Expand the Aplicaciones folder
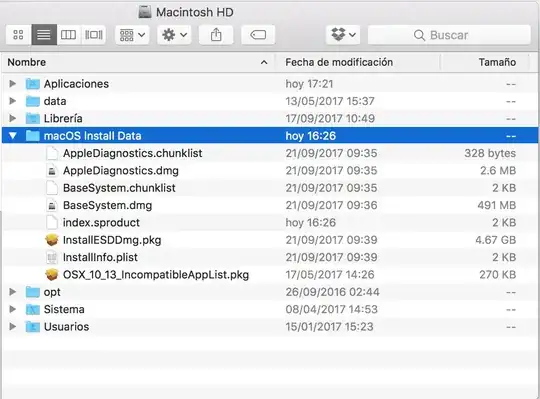The image size is (540, 399). click(13, 84)
